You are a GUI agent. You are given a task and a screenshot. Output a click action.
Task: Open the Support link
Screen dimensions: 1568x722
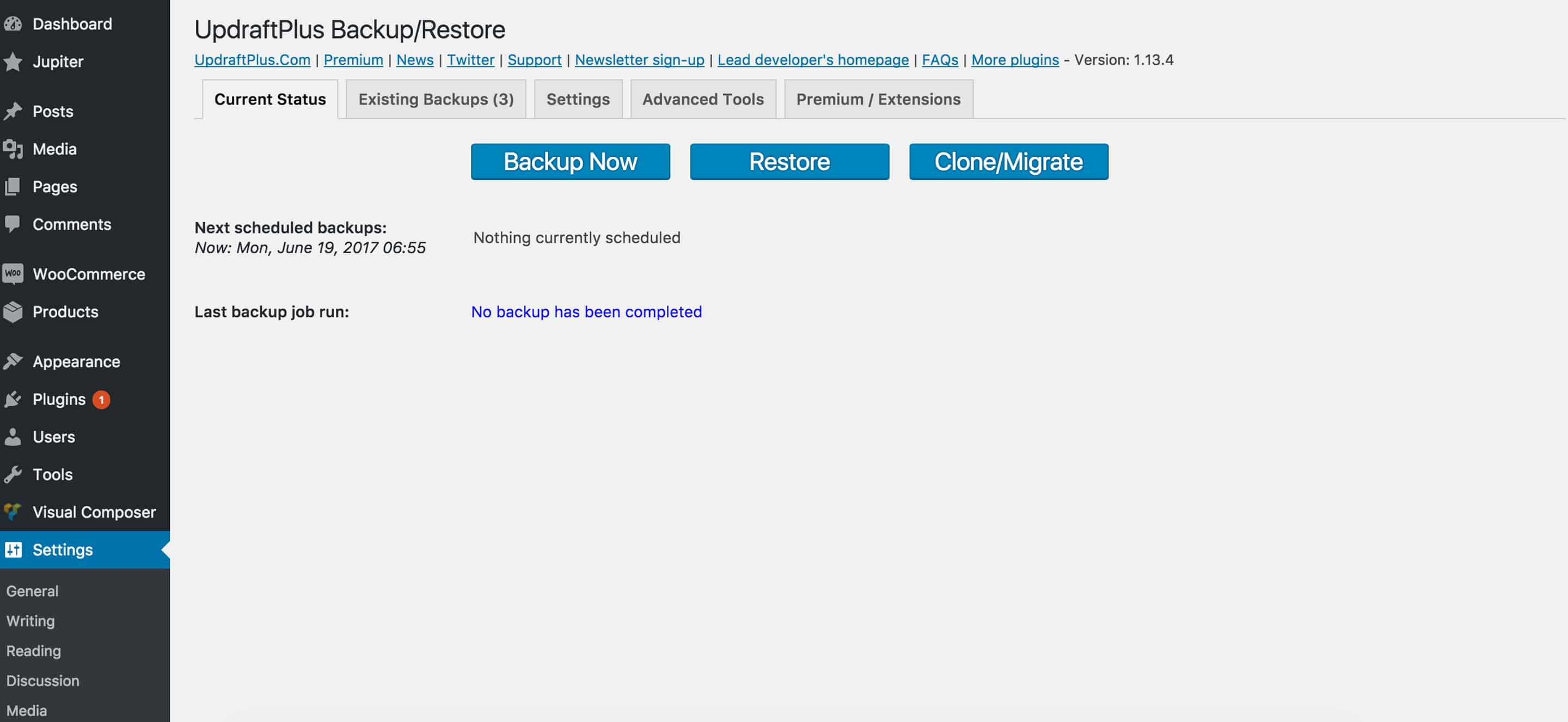[535, 60]
